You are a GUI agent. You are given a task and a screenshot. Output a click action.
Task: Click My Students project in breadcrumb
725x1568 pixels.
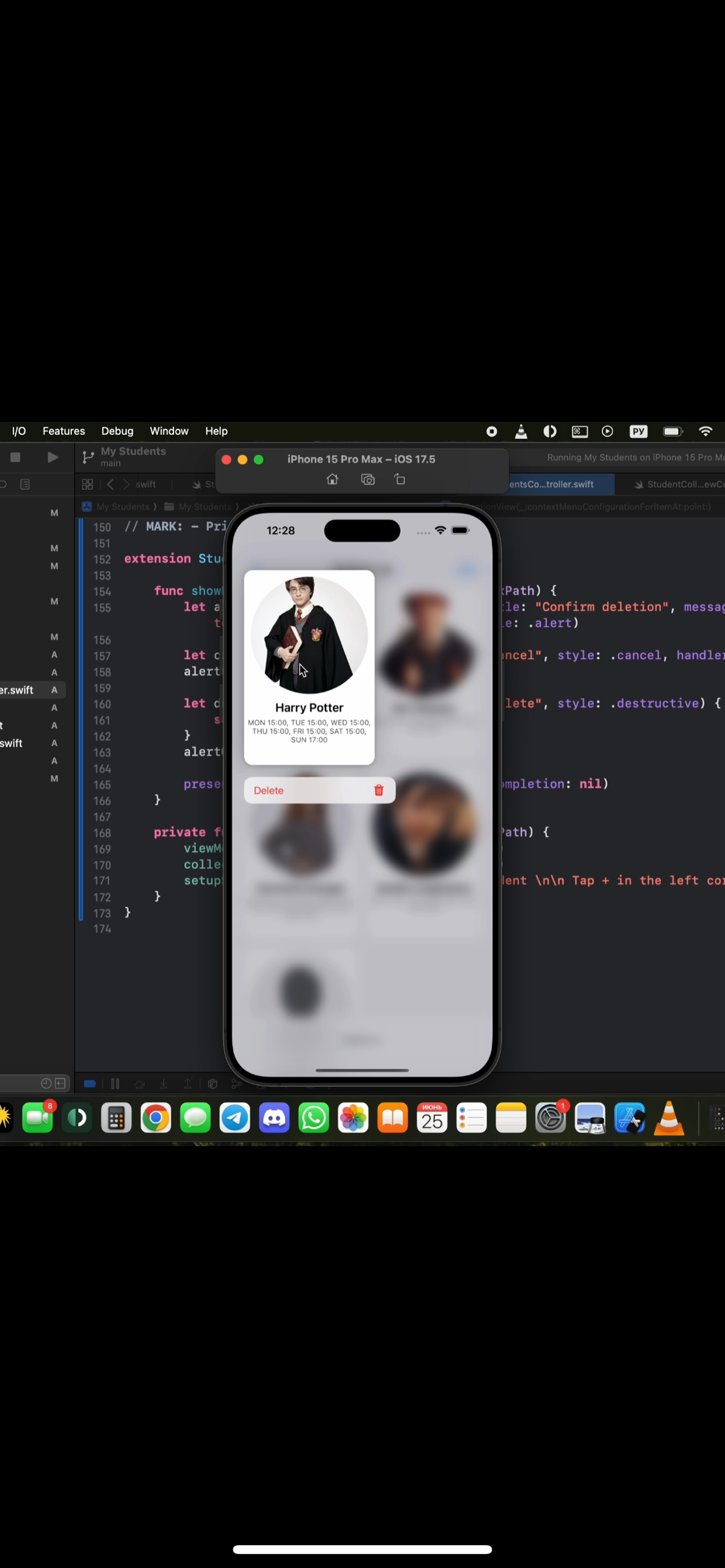pyautogui.click(x=116, y=507)
